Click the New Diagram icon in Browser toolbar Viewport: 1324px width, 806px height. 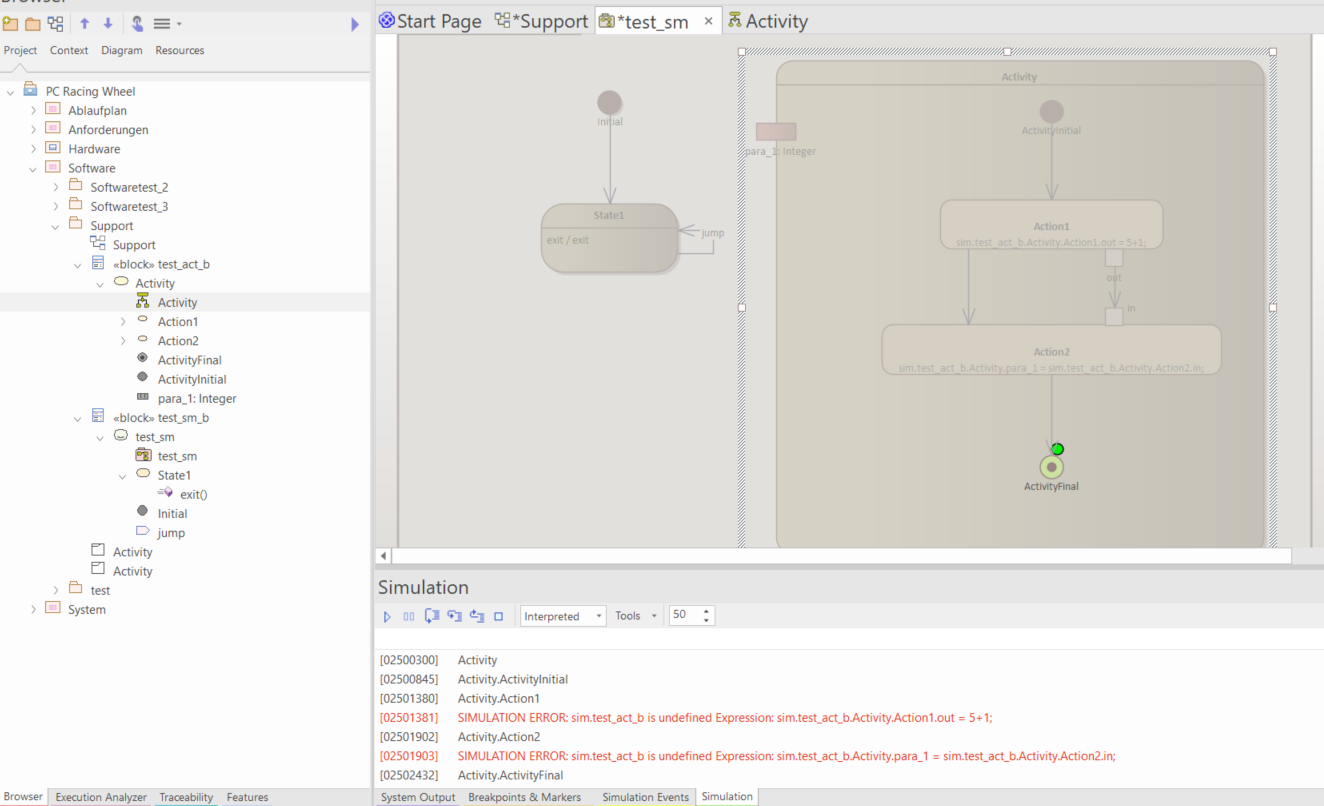click(55, 23)
